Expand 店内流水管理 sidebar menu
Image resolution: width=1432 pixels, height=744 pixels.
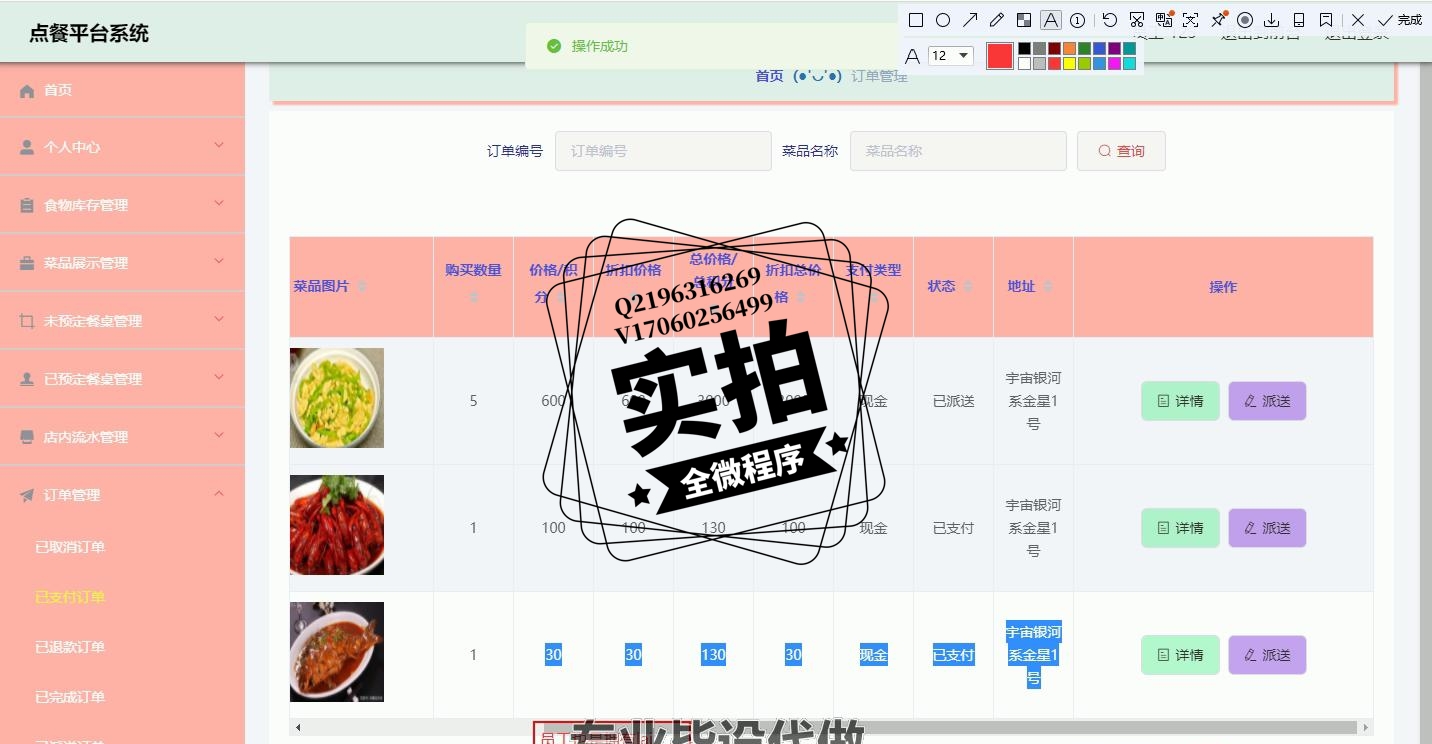[x=122, y=436]
